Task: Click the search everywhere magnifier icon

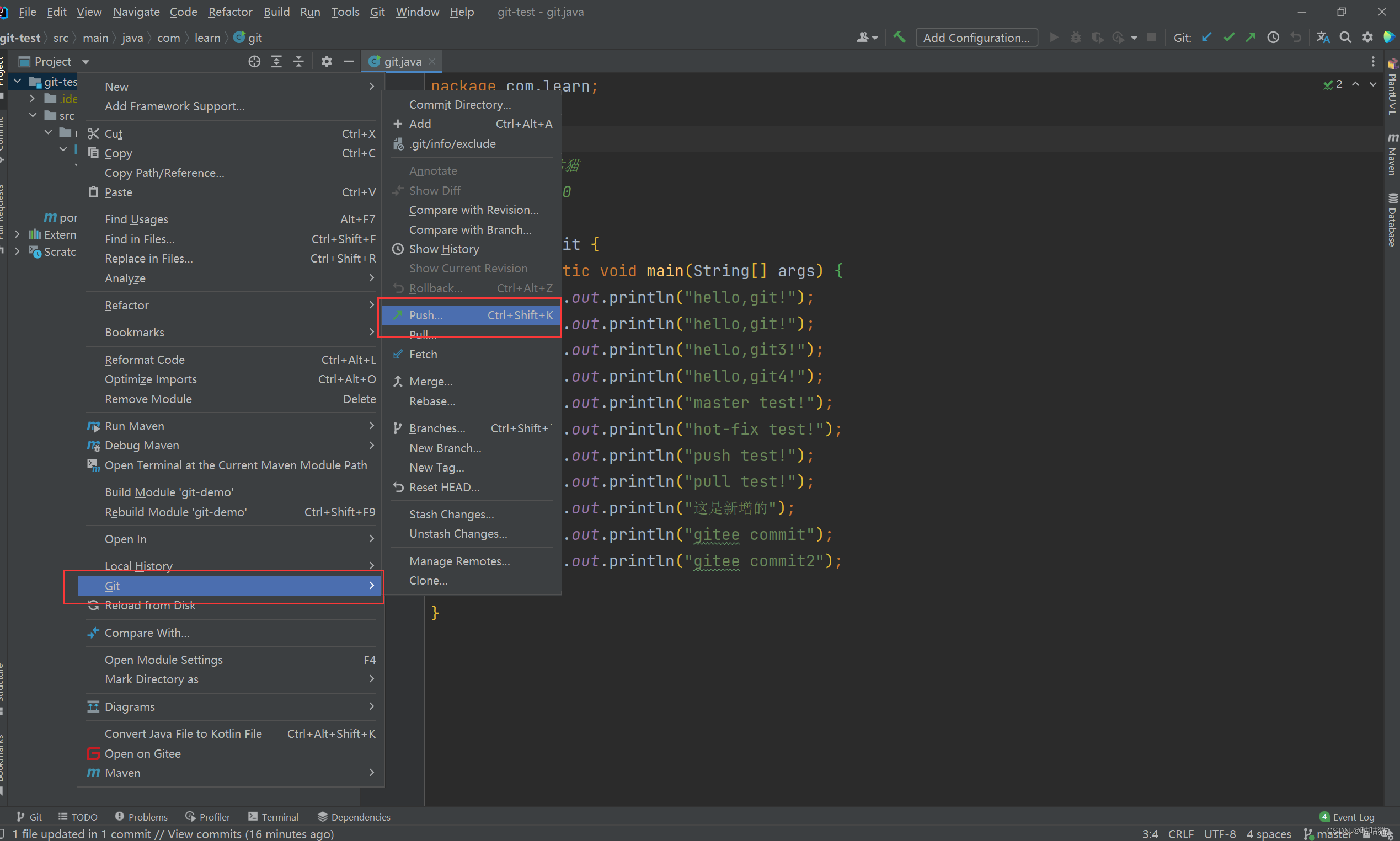Action: (x=1345, y=38)
